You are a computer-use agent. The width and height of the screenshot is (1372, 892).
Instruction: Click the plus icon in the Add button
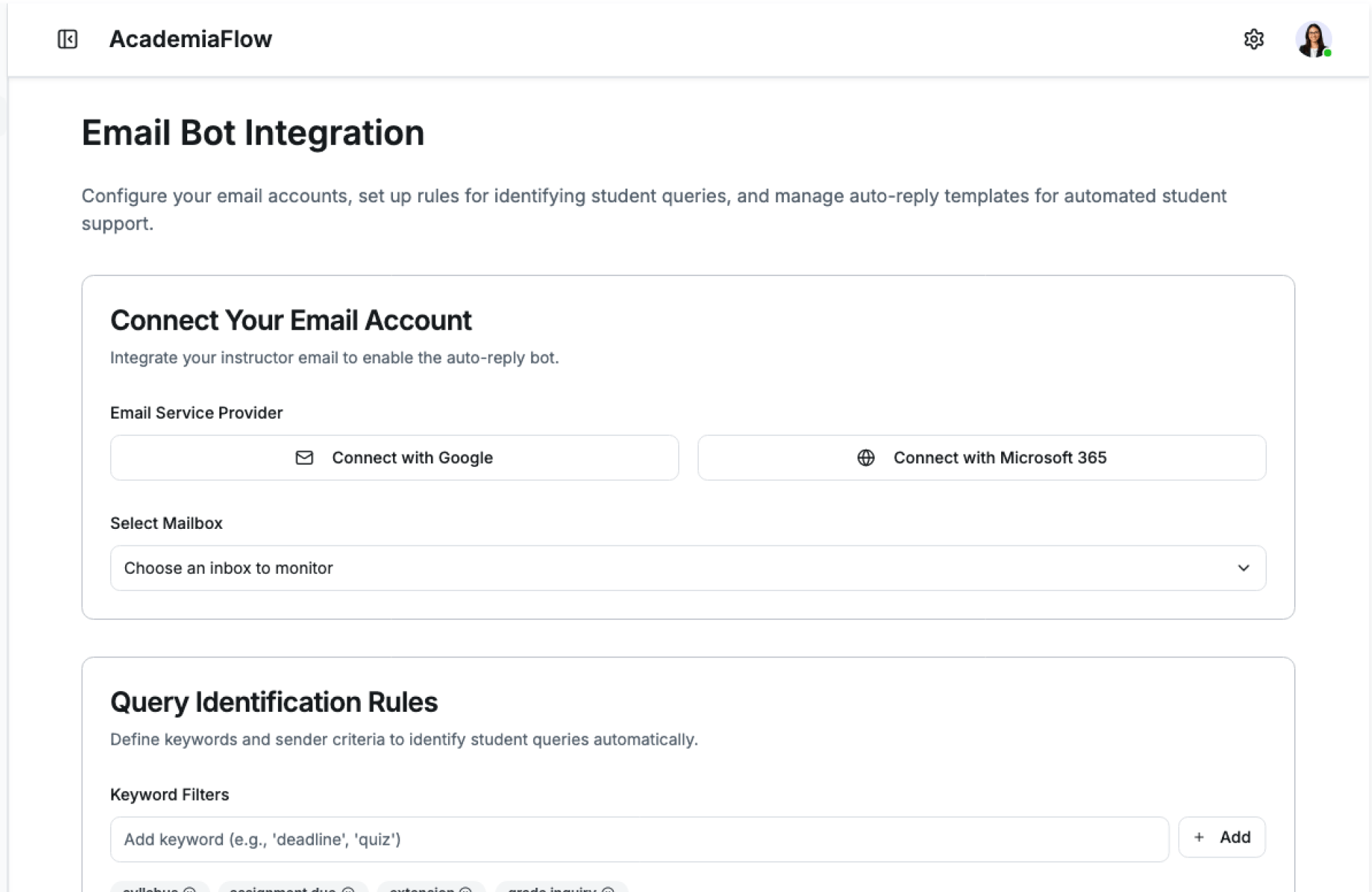coord(1199,837)
